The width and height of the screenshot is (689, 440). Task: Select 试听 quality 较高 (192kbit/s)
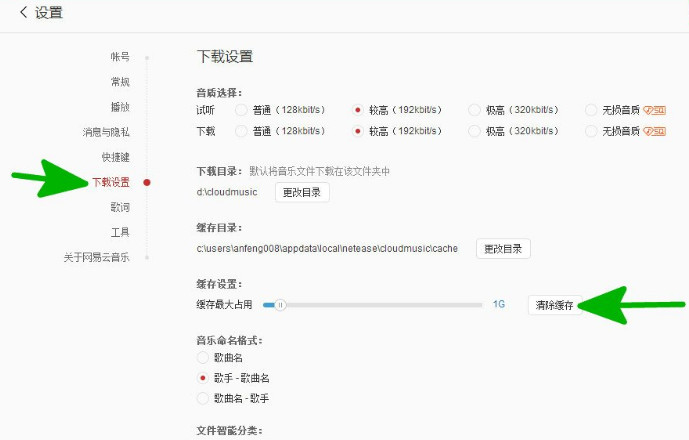click(x=358, y=110)
